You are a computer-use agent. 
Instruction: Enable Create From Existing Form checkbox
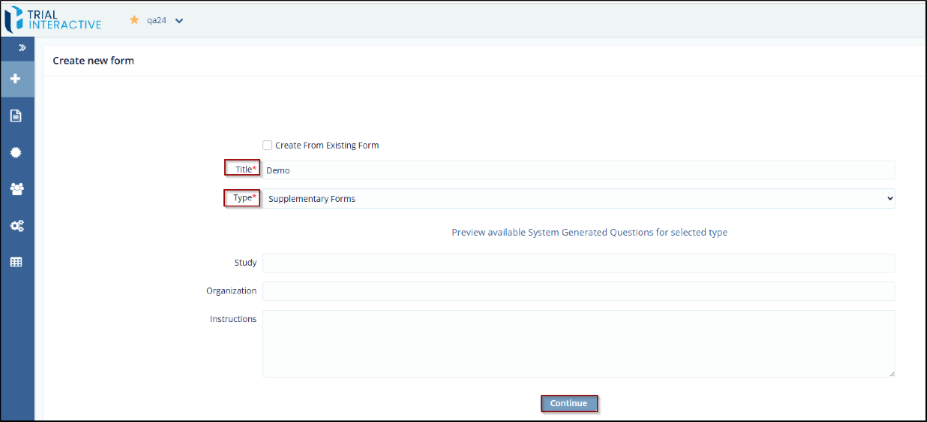tap(267, 145)
